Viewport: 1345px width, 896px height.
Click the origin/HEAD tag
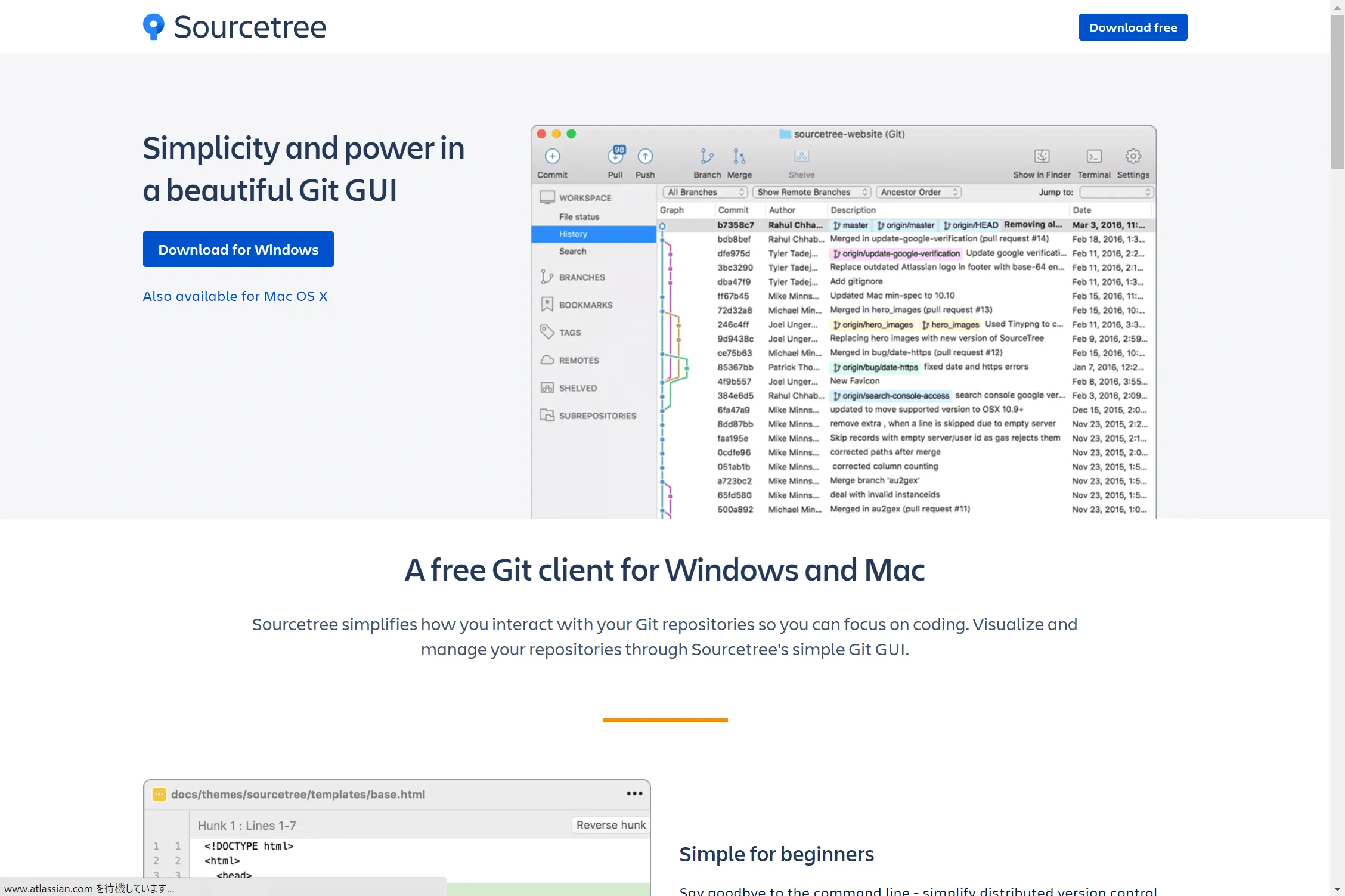point(971,225)
